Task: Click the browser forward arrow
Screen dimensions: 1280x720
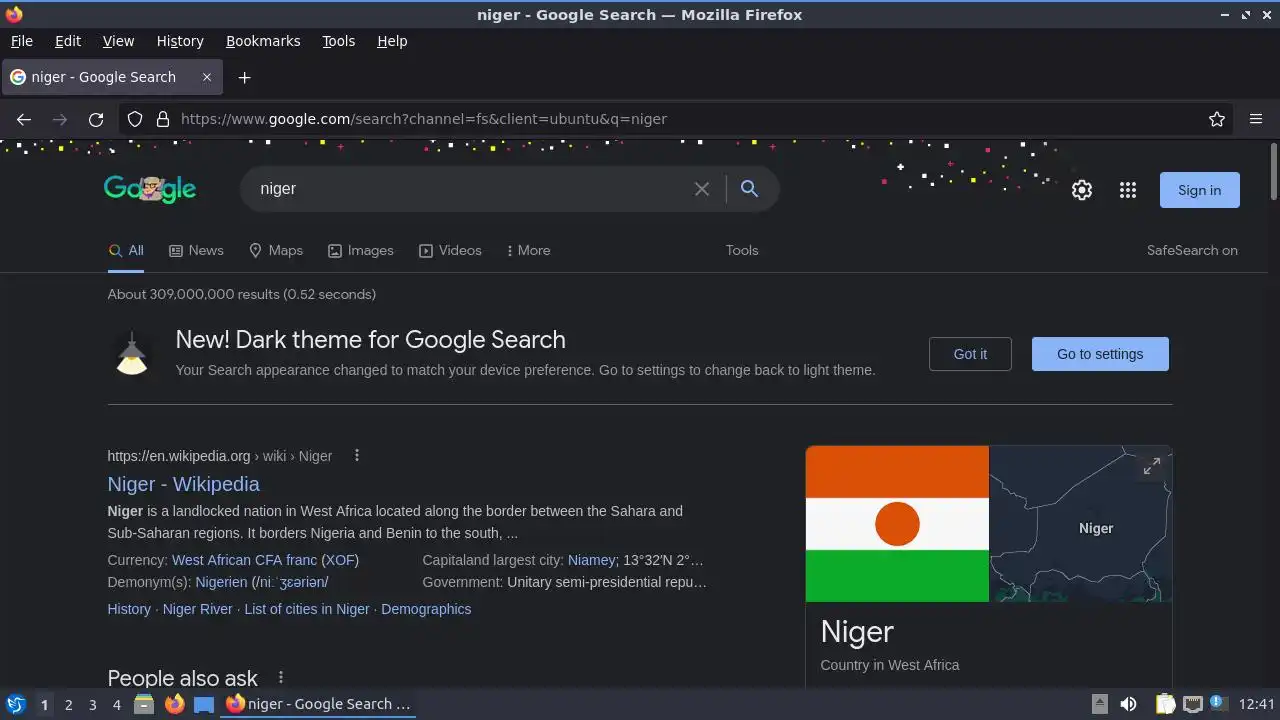Action: [x=60, y=119]
